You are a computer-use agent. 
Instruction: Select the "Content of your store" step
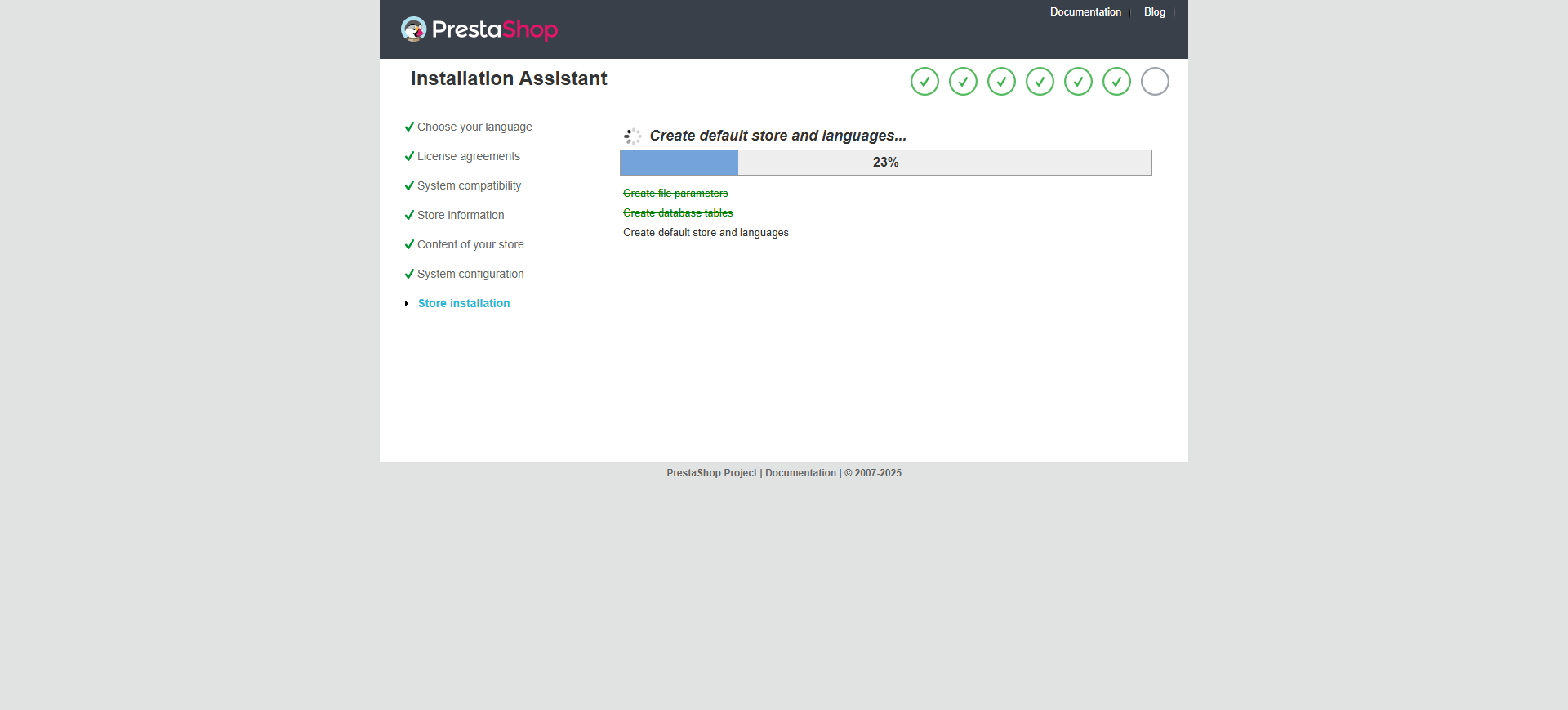click(470, 245)
